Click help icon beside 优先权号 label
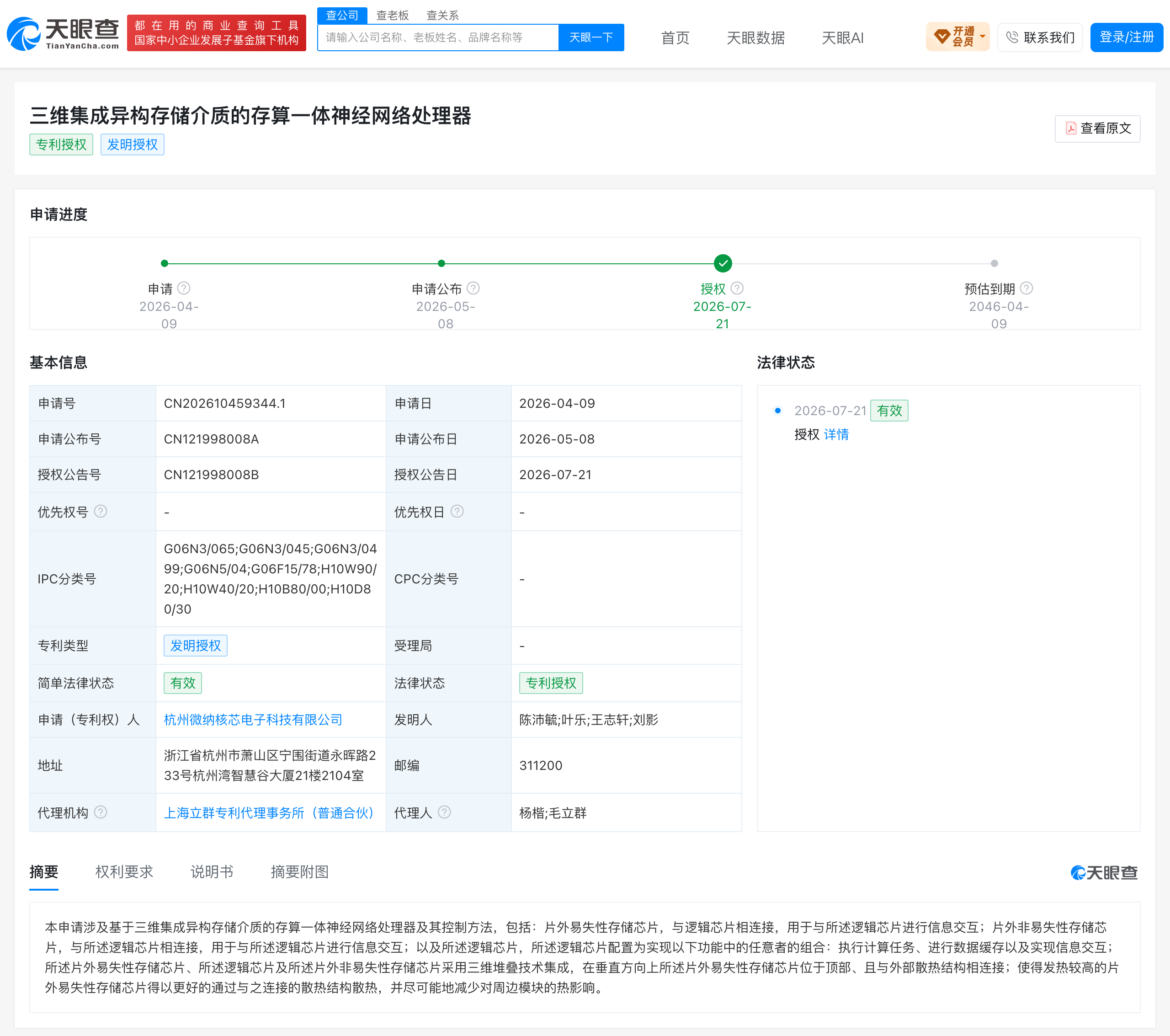The width and height of the screenshot is (1170, 1036). pyautogui.click(x=101, y=512)
